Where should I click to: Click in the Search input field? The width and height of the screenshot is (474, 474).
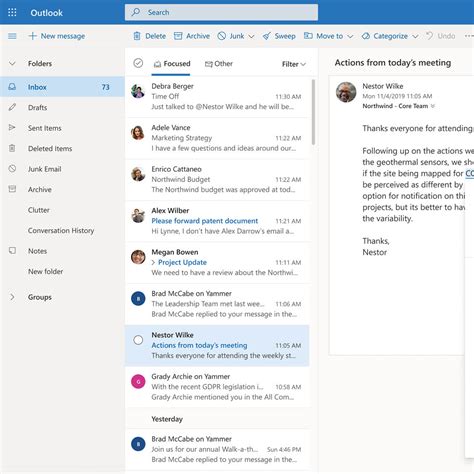pyautogui.click(x=221, y=12)
